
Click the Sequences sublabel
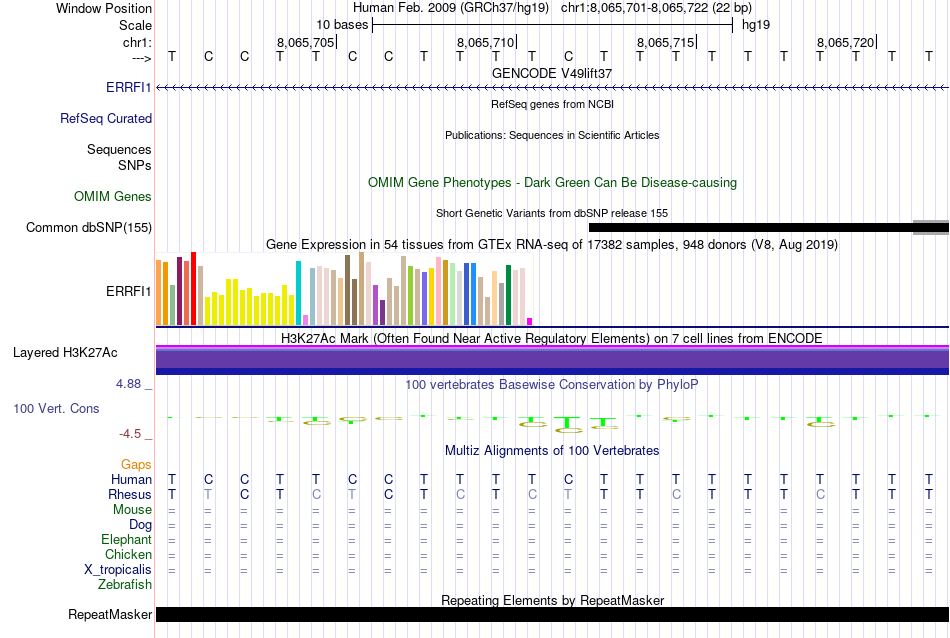(119, 150)
